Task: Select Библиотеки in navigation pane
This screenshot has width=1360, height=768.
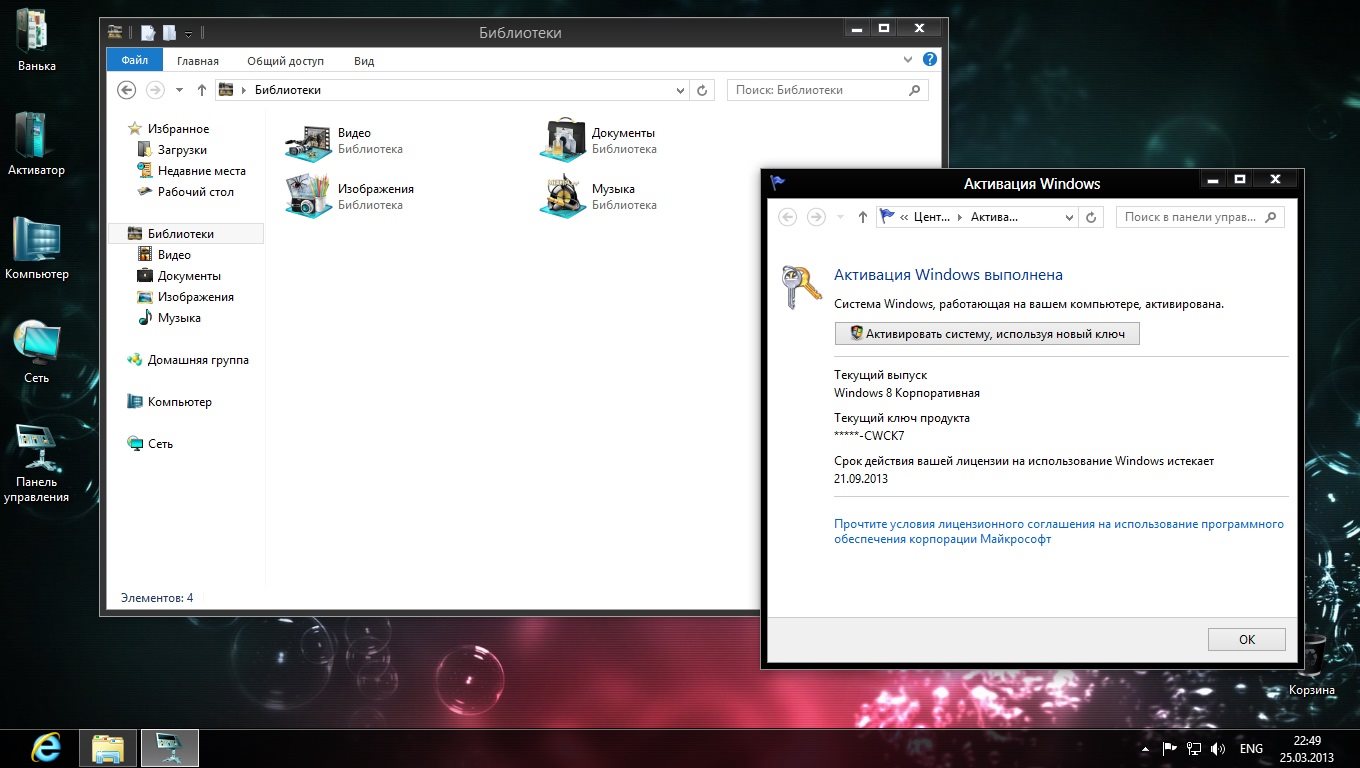Action: tap(186, 234)
